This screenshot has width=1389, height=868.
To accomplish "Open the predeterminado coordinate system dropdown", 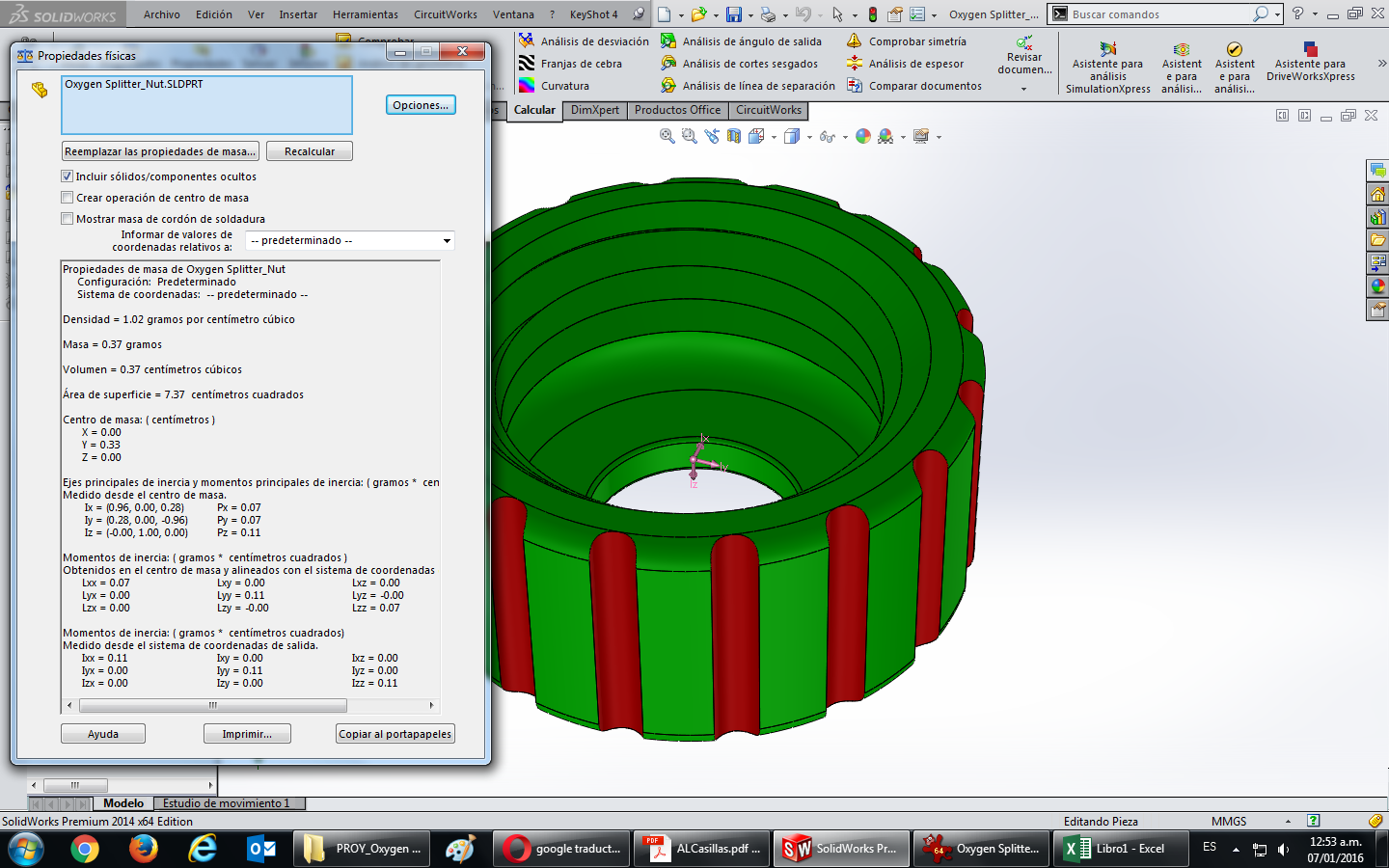I will [350, 240].
